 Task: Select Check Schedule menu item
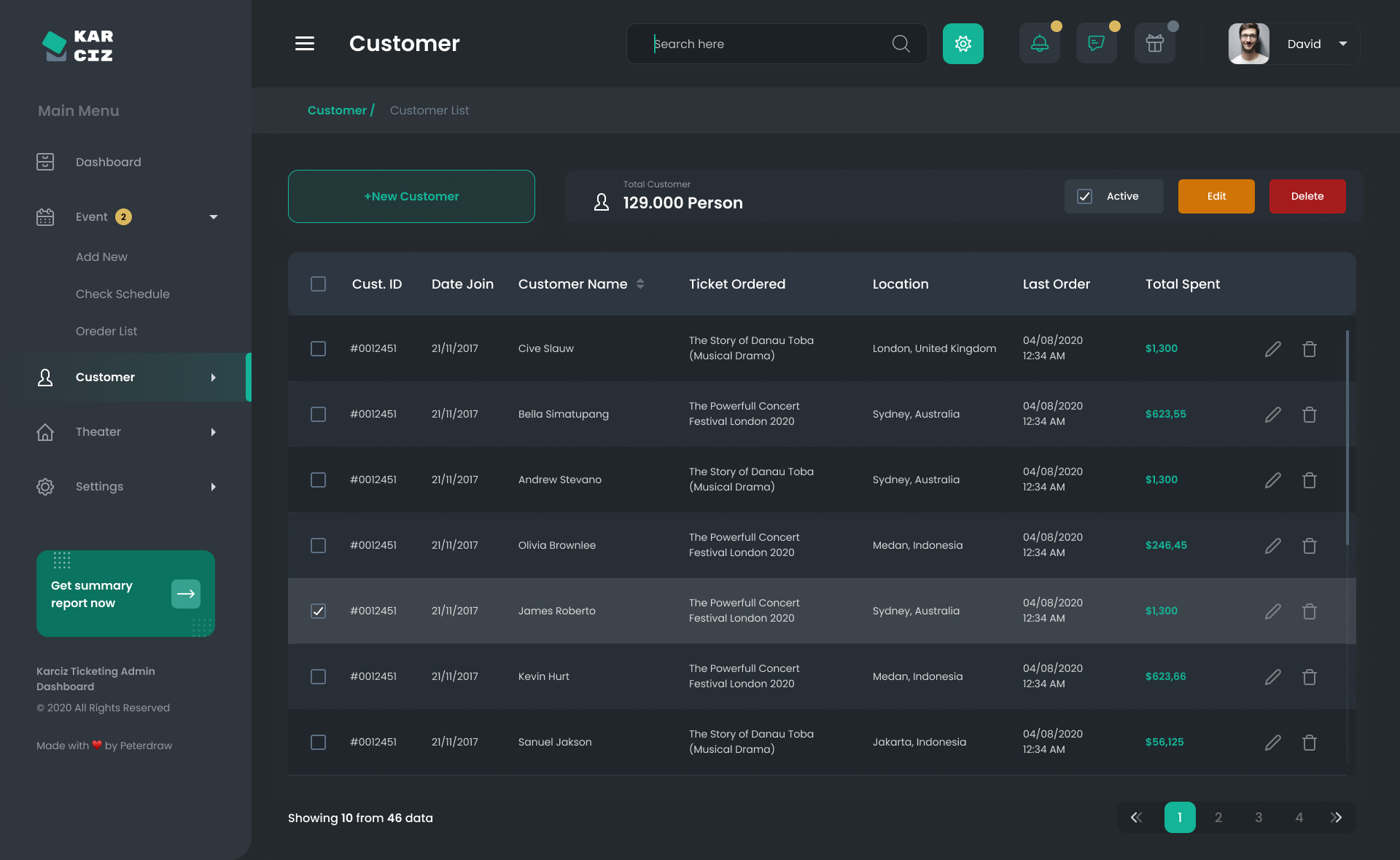pos(122,294)
